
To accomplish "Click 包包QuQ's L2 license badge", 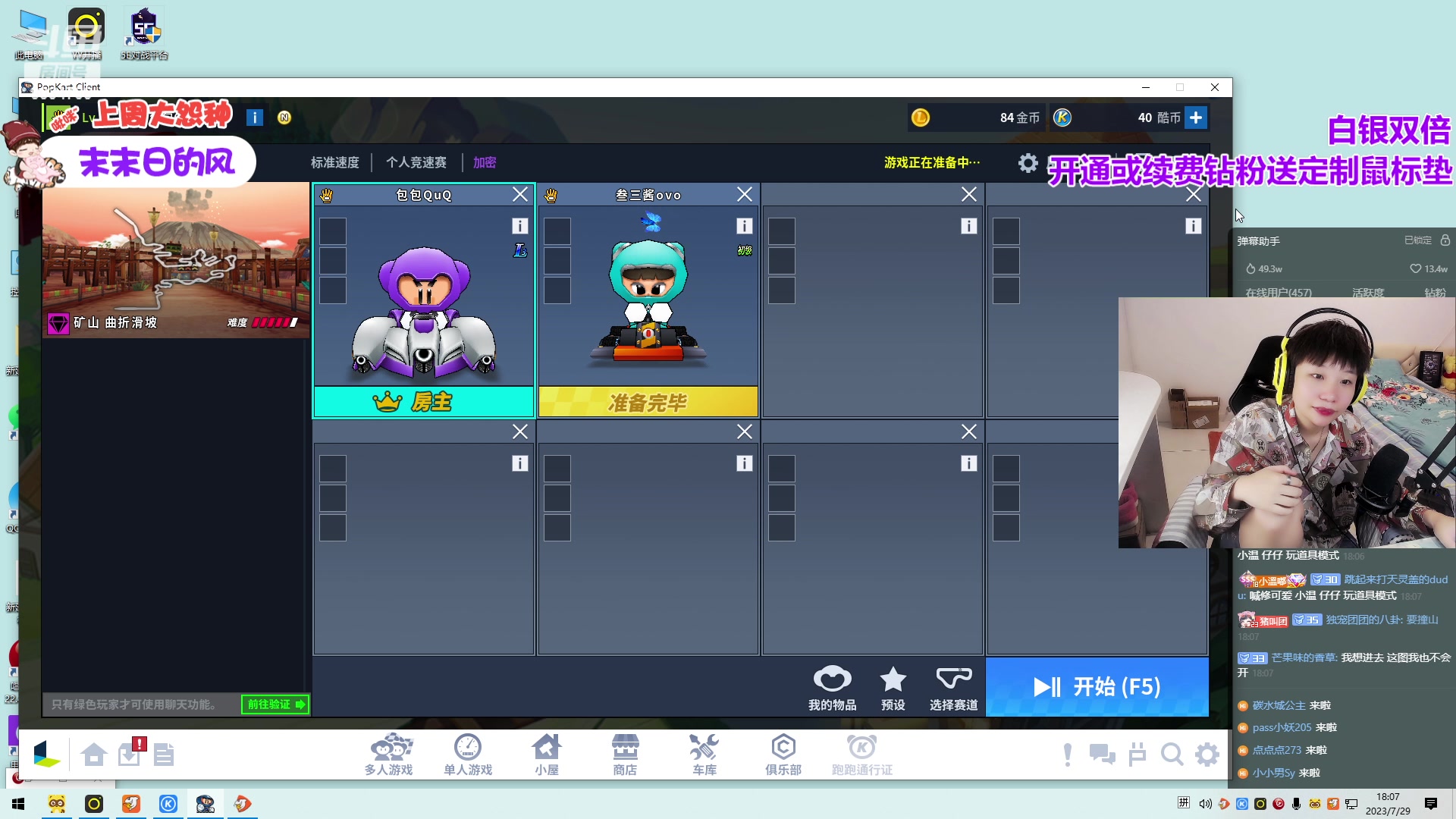I will click(x=520, y=250).
